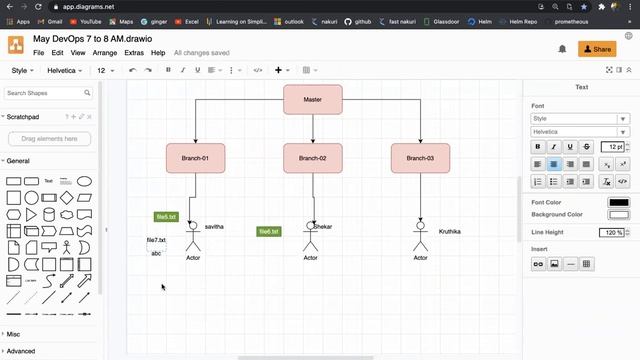Viewport: 640px width, 360px height.
Task: Insert image from the Insert row
Action: (554, 264)
